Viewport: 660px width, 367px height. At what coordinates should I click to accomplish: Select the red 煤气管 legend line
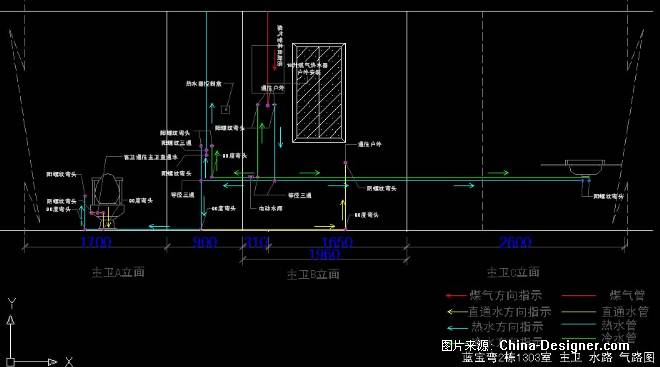tap(579, 296)
